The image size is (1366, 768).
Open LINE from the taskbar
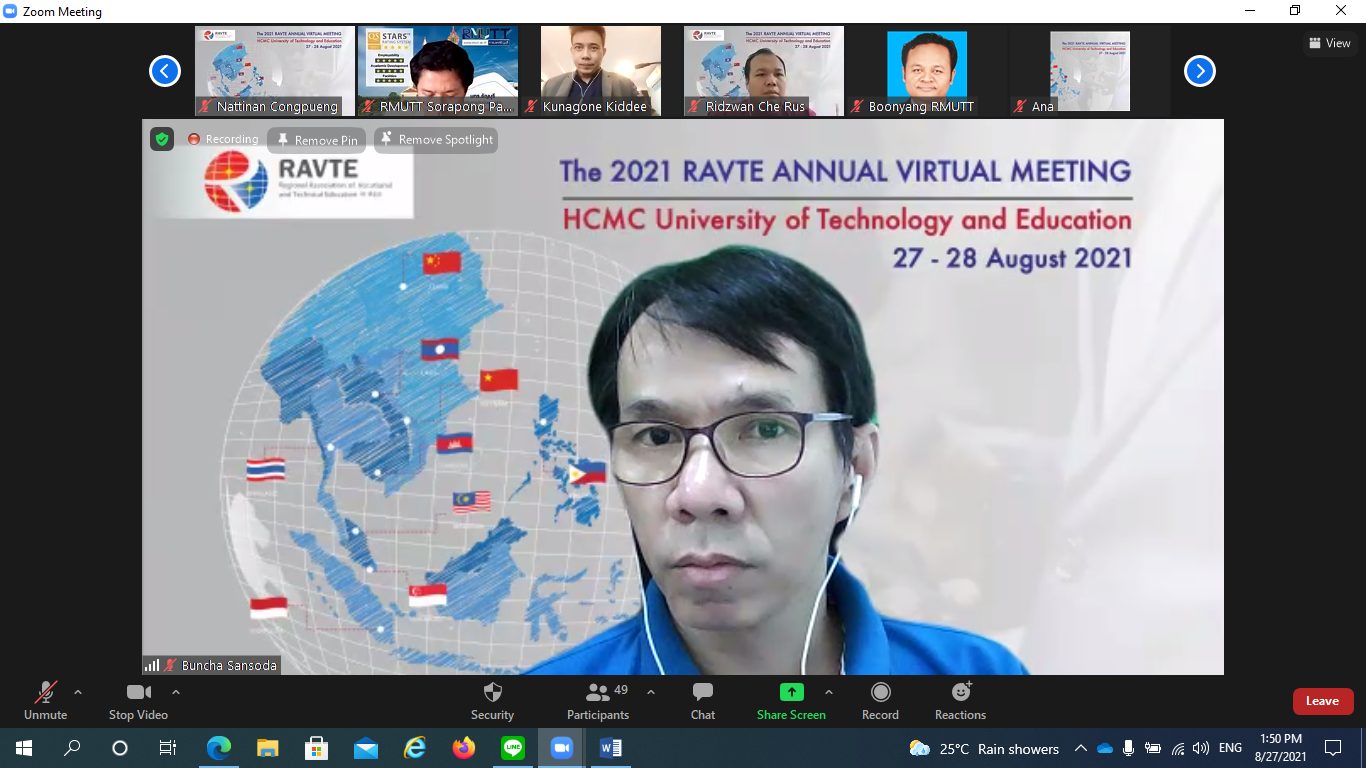513,748
